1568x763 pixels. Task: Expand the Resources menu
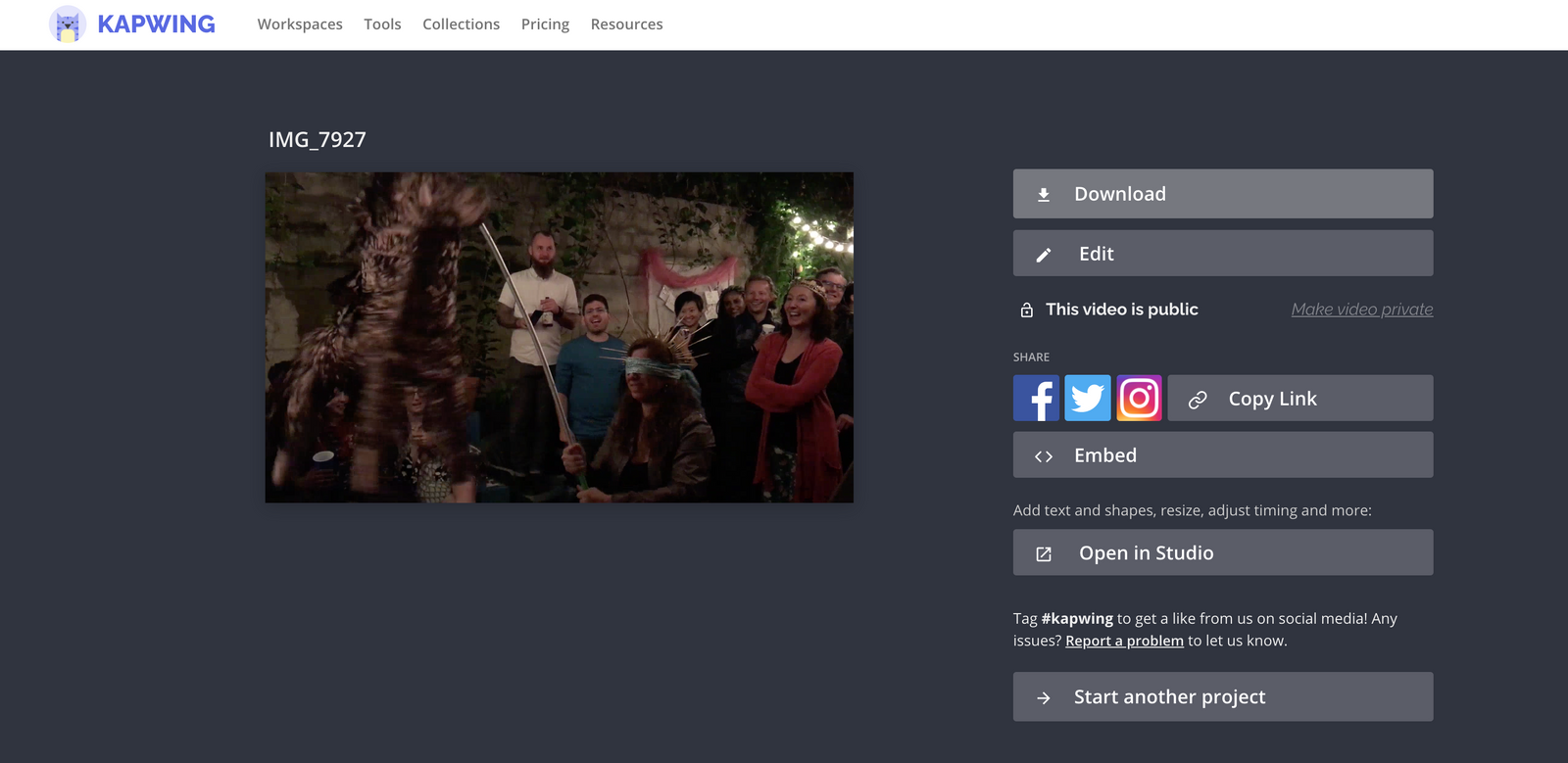[x=626, y=24]
